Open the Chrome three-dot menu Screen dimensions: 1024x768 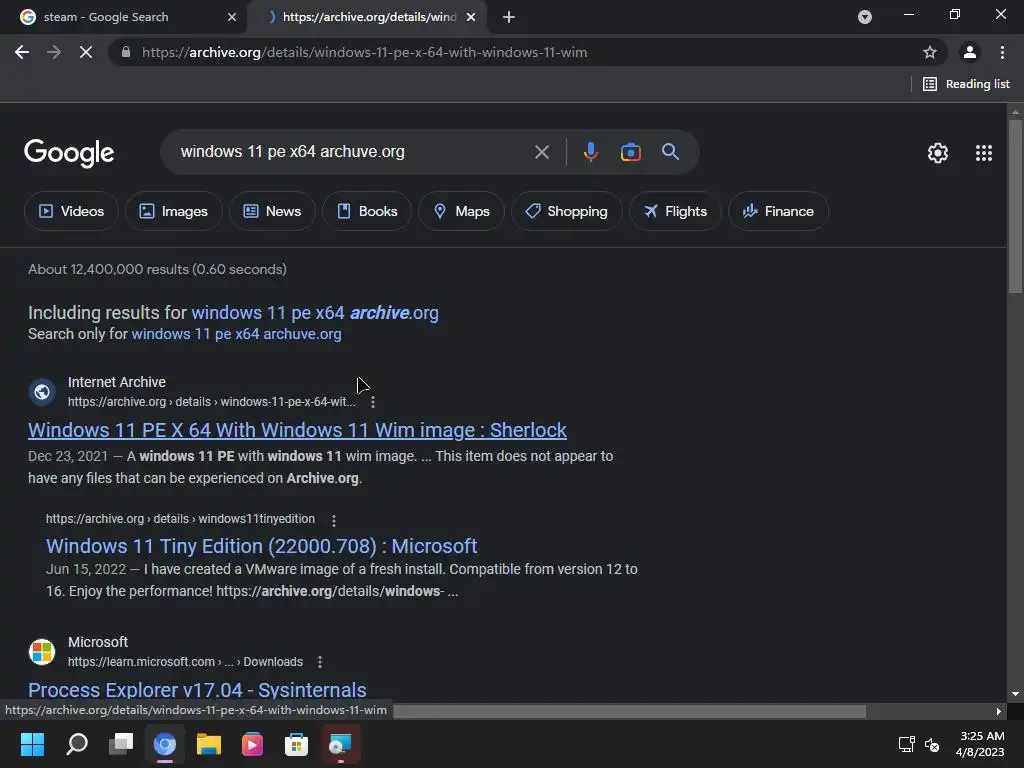click(1002, 52)
